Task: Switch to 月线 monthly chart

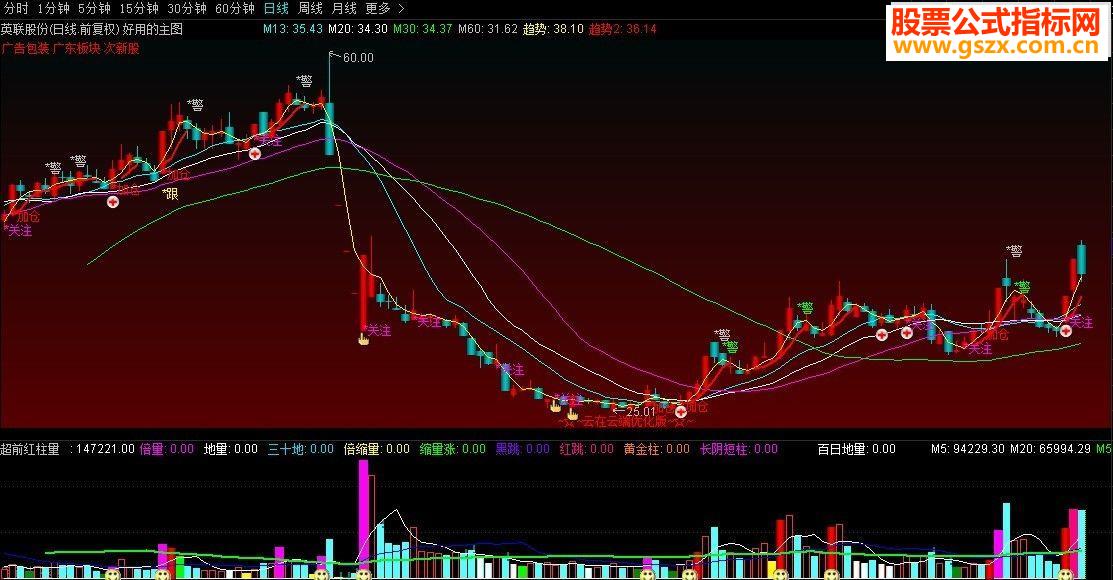Action: 344,9
